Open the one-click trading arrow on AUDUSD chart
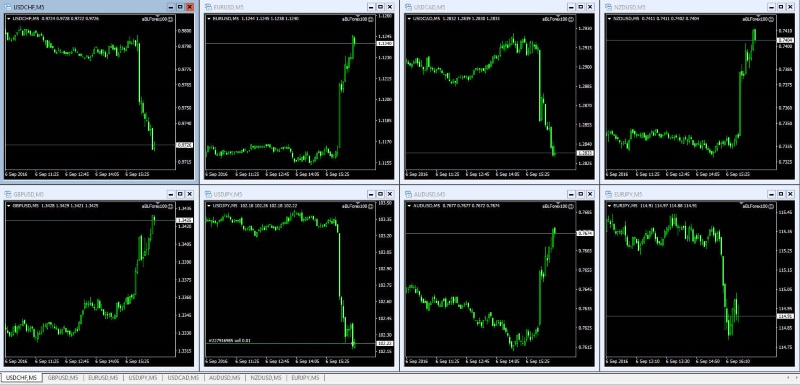The height and width of the screenshot is (385, 800). 409,206
